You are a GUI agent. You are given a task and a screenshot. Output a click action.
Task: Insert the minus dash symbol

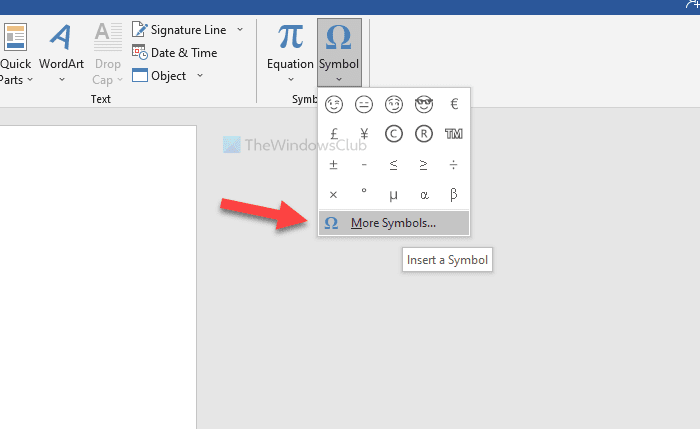364,165
